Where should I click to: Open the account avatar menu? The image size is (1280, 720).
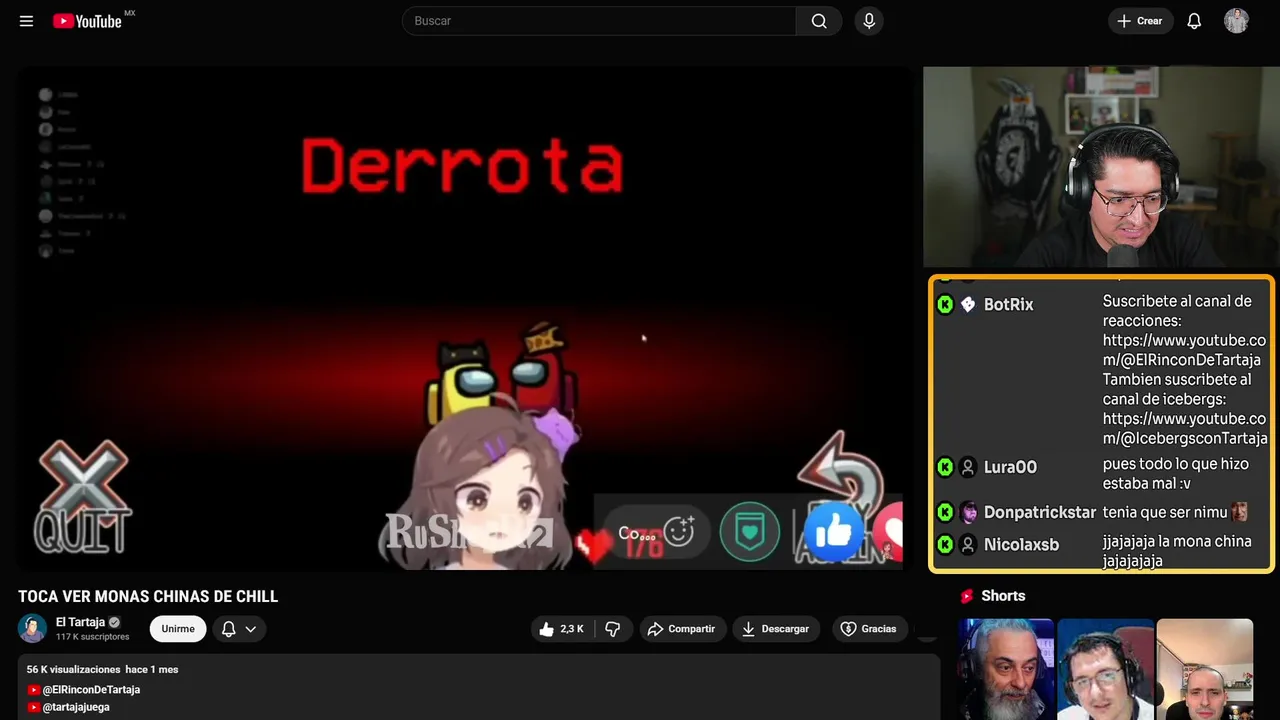(x=1236, y=21)
